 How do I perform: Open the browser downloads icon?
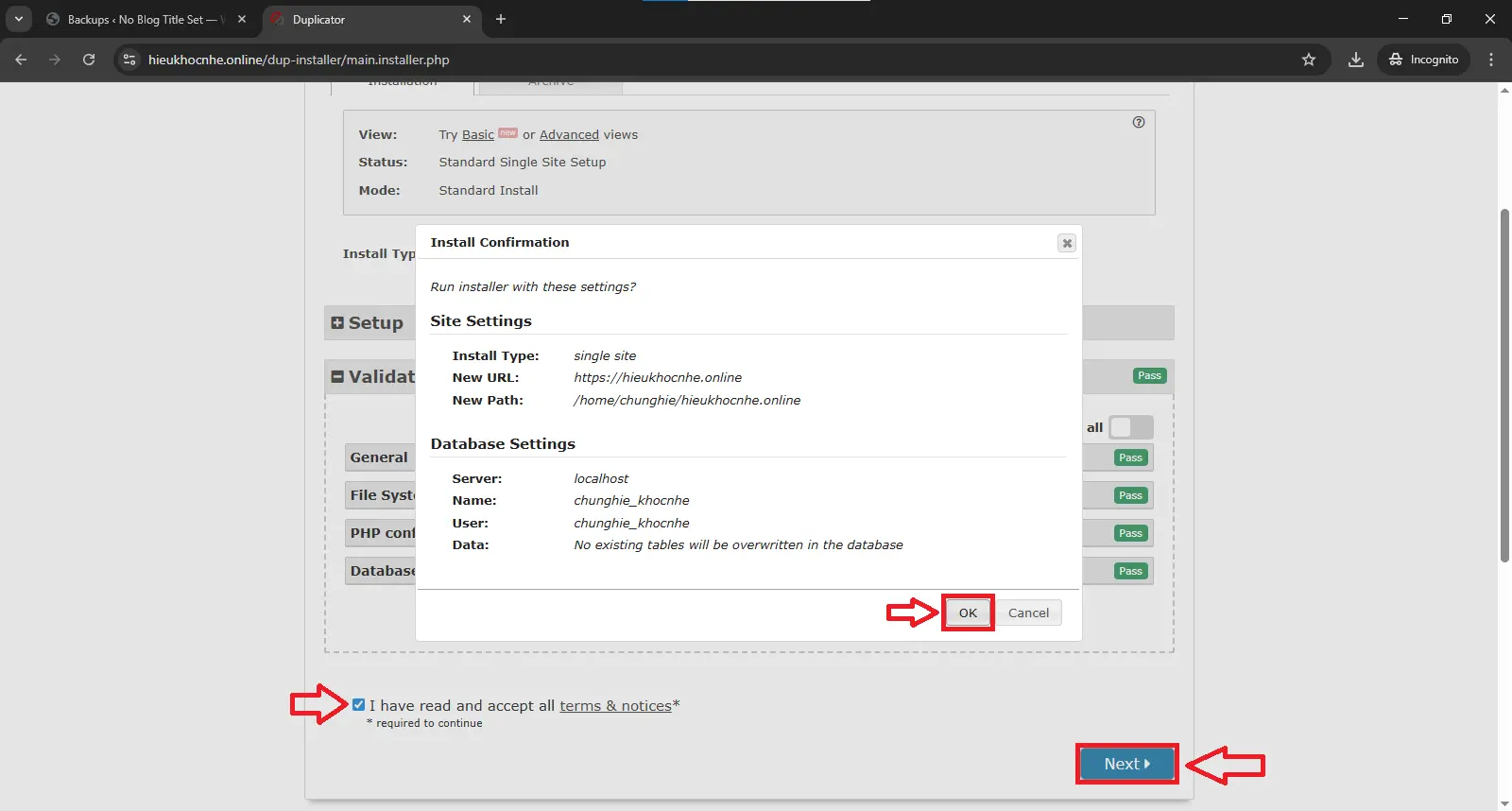(x=1356, y=60)
